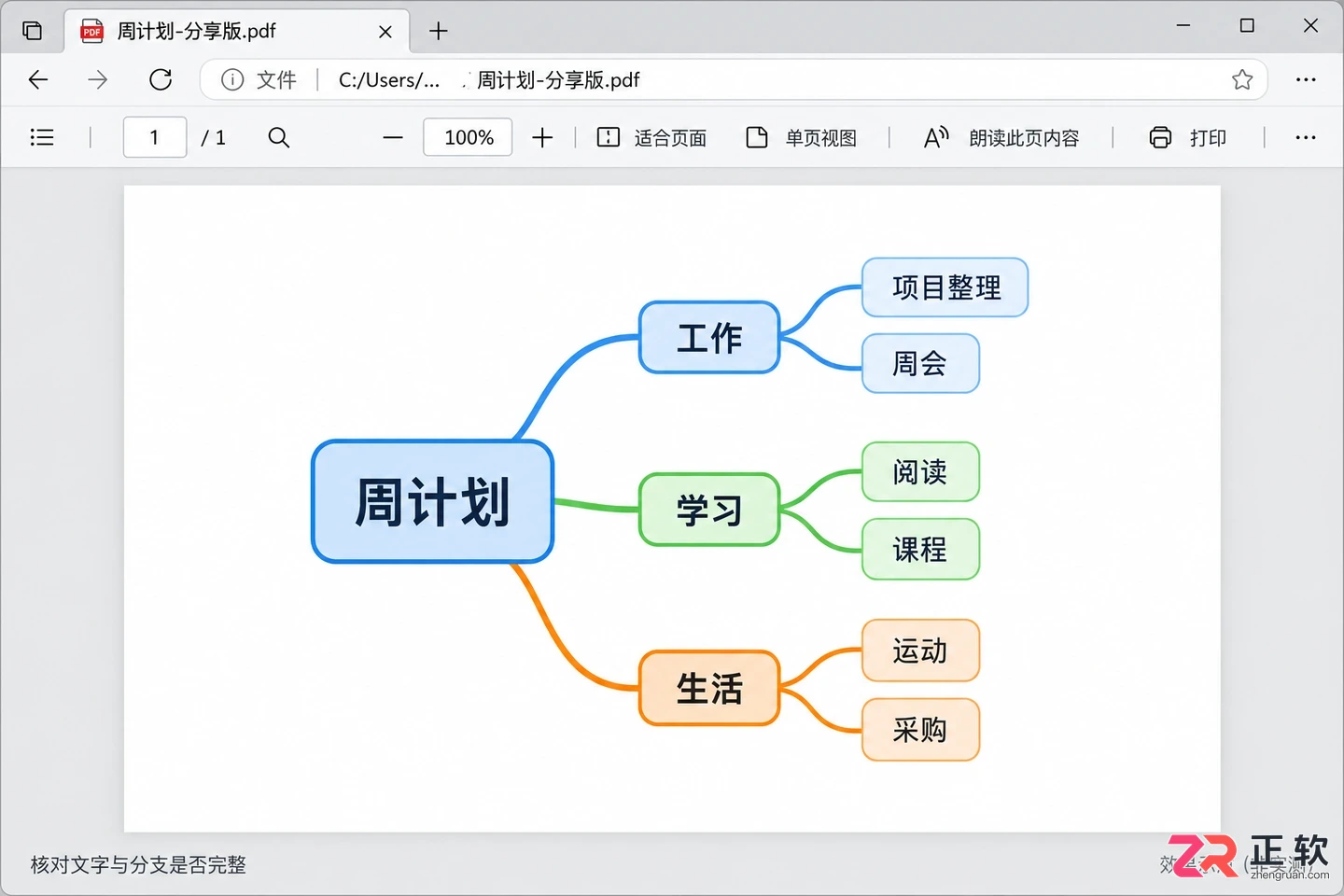
Task: Choose 适合页面 fit to page
Action: click(651, 138)
